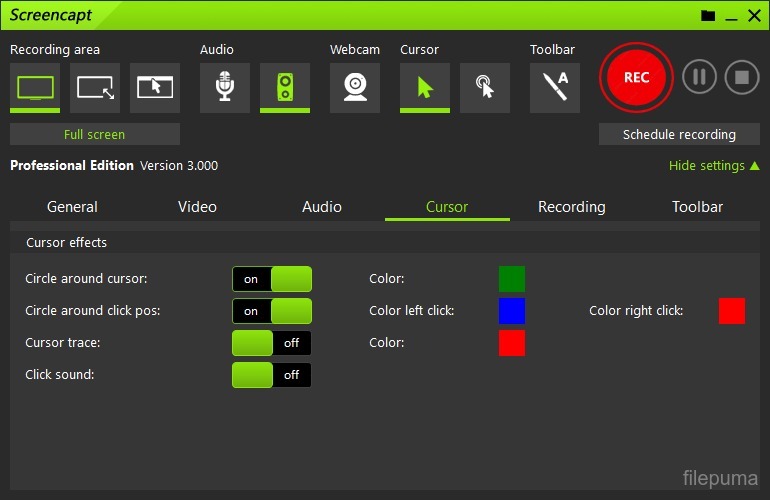This screenshot has height=500, width=770.
Task: Turn off Circle around click pos switch
Action: click(x=272, y=311)
